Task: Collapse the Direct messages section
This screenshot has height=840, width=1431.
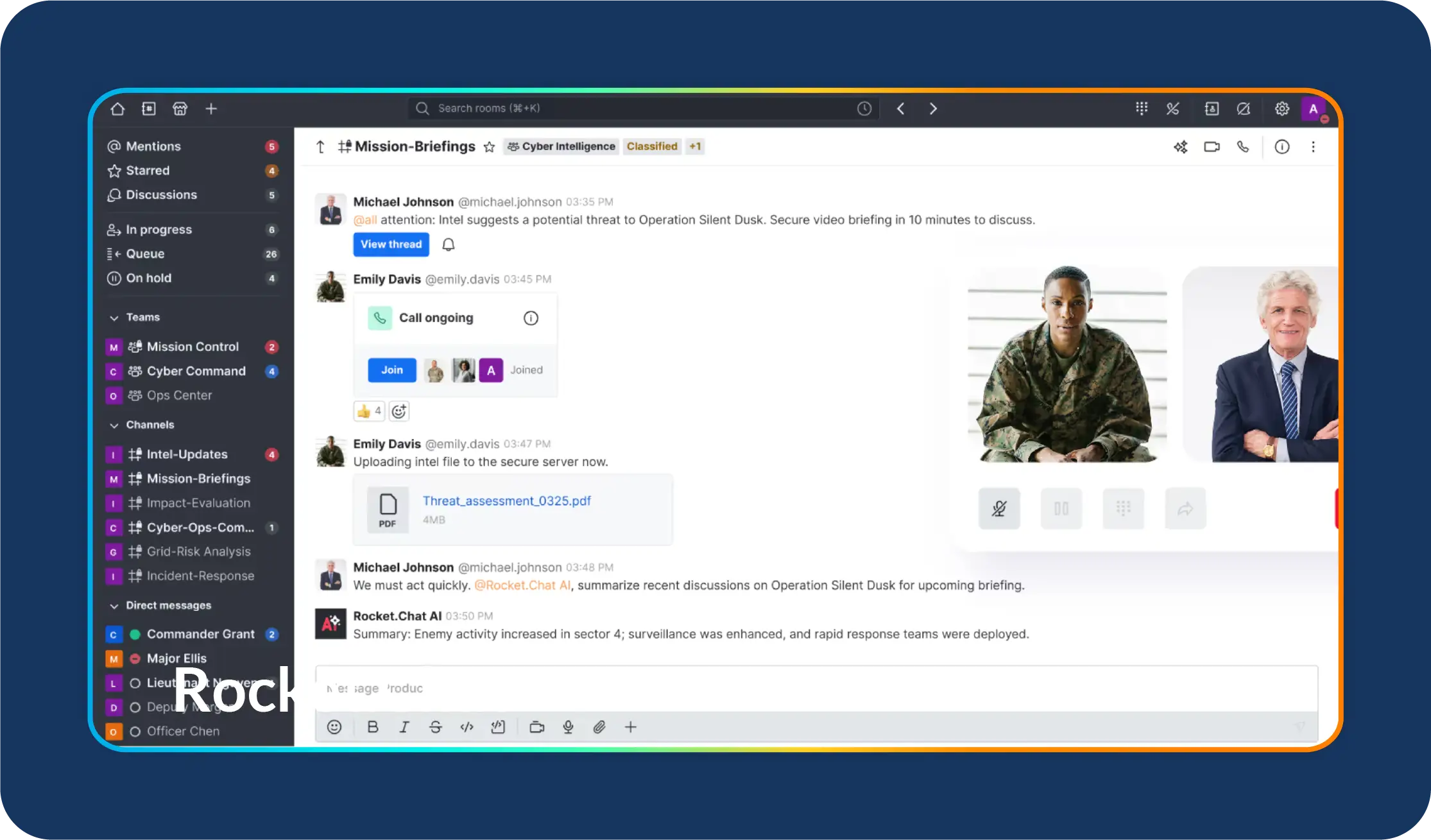Action: click(x=114, y=606)
